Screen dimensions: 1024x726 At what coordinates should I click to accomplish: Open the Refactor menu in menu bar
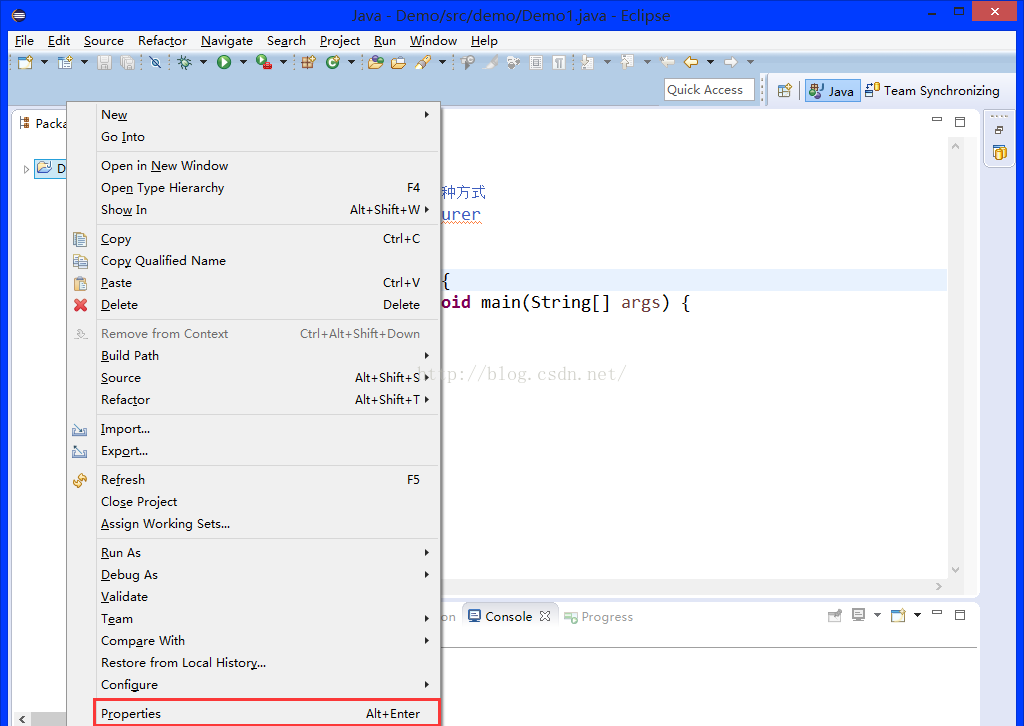pyautogui.click(x=162, y=40)
